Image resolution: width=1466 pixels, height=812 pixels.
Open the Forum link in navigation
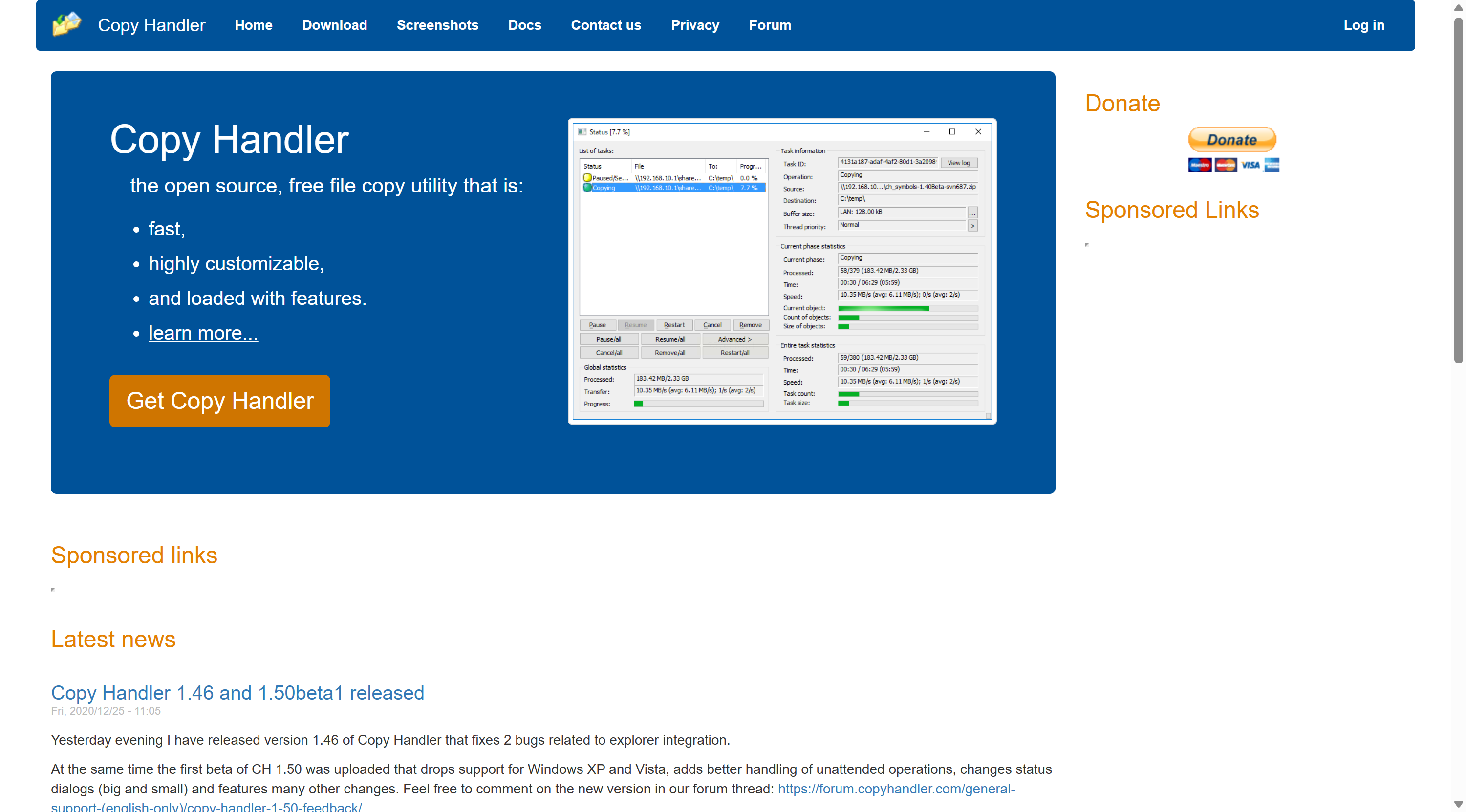pos(770,25)
